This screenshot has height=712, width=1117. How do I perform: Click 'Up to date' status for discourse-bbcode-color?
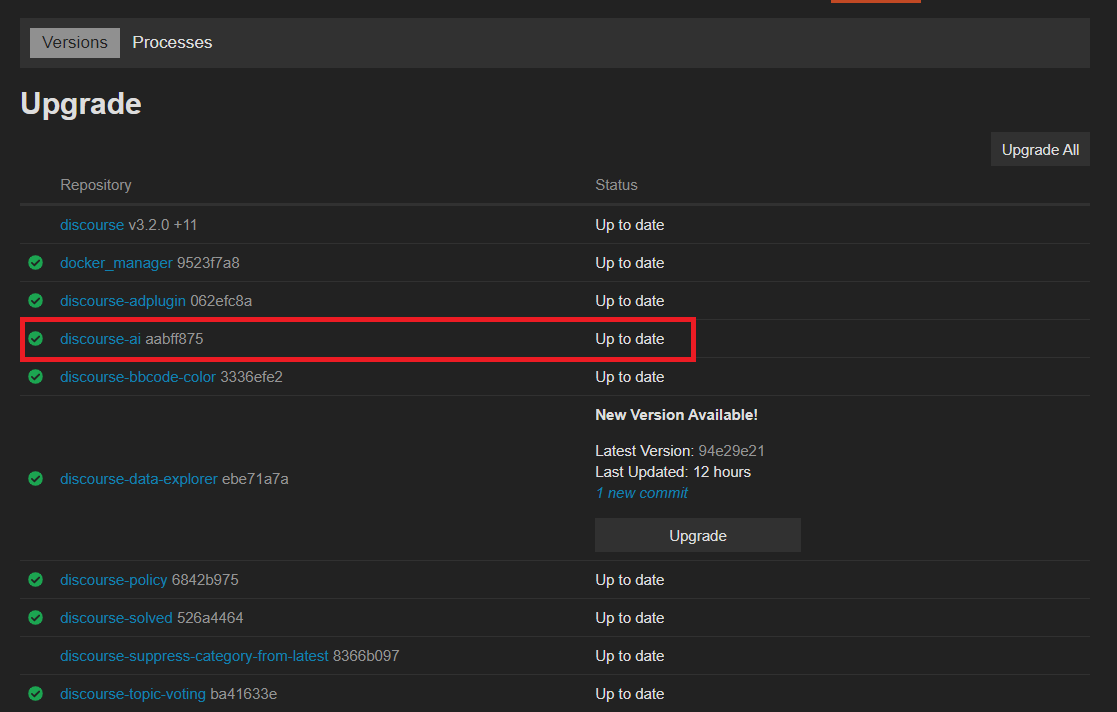click(x=630, y=377)
